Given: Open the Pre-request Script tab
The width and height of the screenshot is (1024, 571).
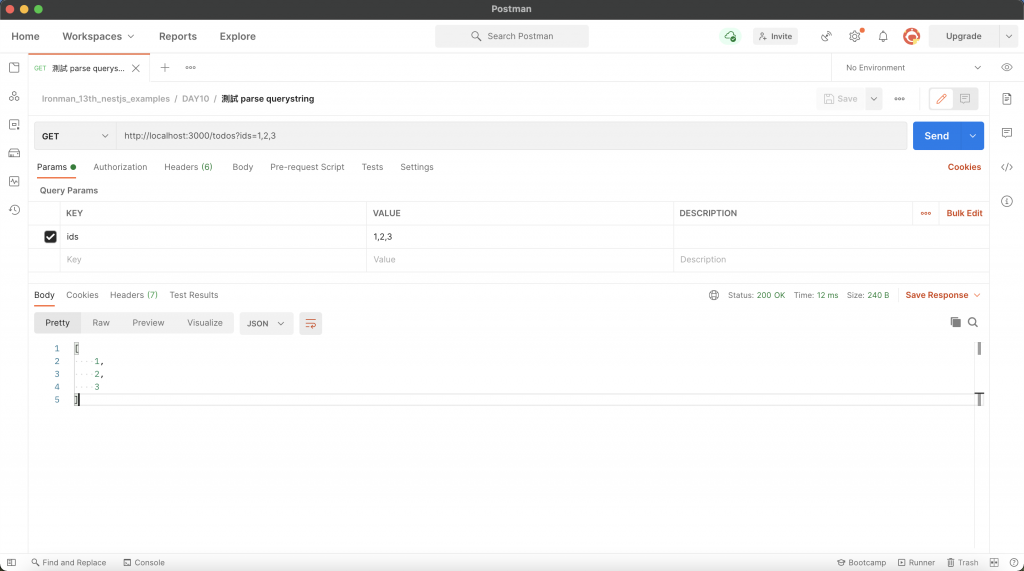Looking at the screenshot, I should point(307,167).
